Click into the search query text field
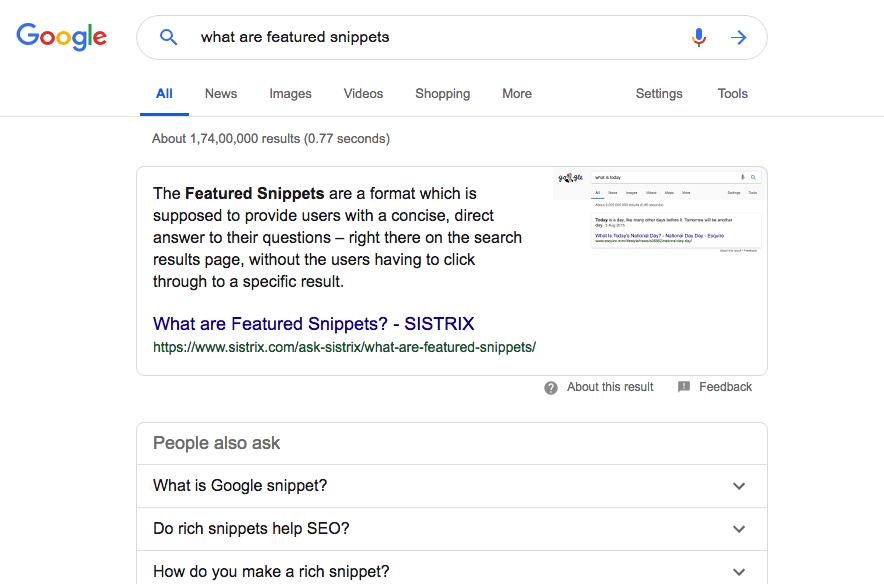 (x=430, y=37)
